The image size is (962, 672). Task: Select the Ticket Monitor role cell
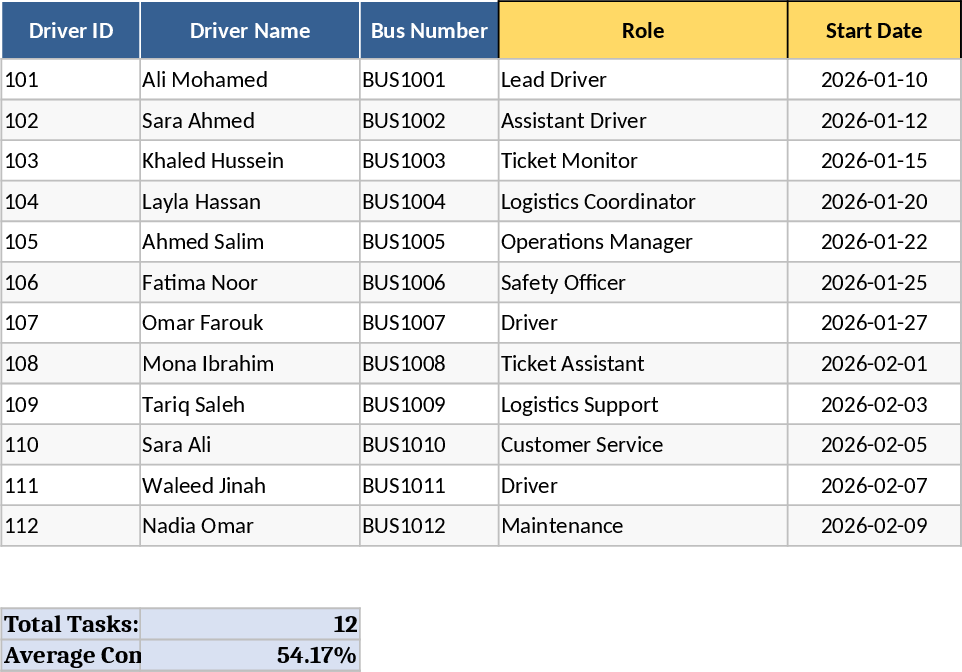643,161
